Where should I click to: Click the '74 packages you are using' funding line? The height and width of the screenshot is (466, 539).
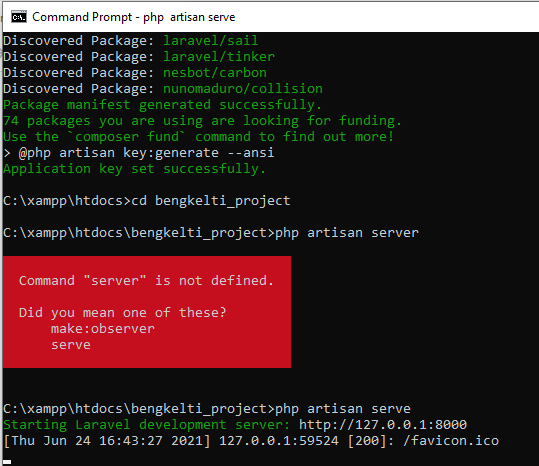tap(202, 121)
